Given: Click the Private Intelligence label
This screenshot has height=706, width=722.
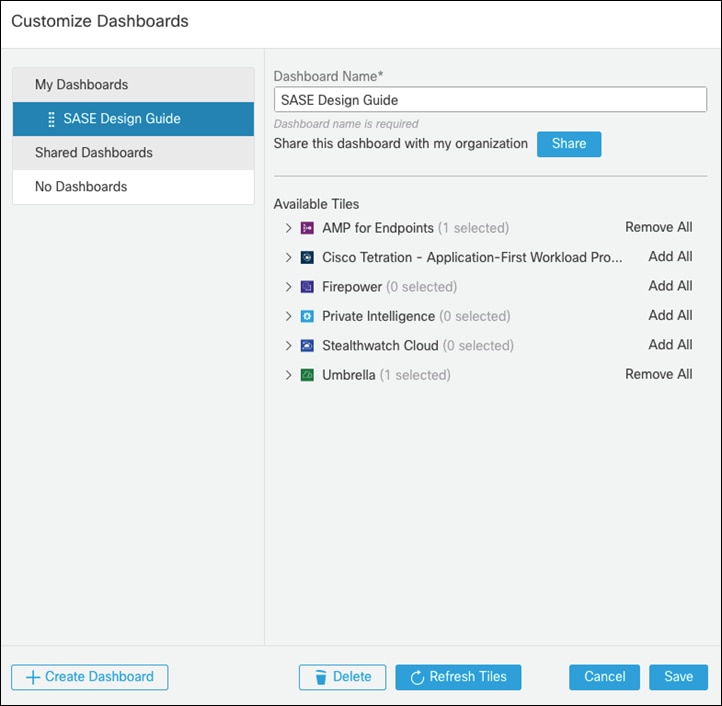Looking at the screenshot, I should click(x=378, y=316).
